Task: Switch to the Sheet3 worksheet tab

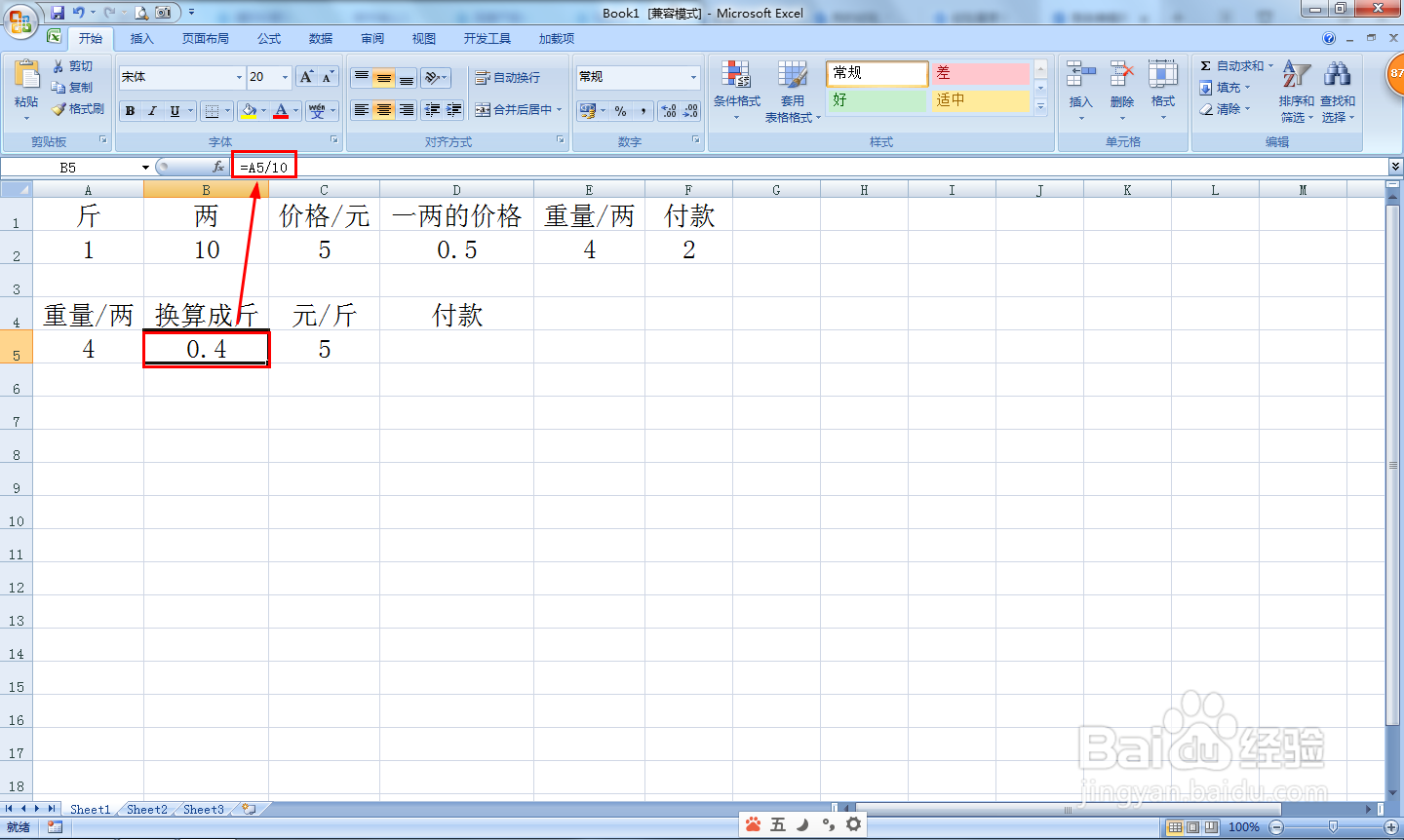Action: click(202, 809)
